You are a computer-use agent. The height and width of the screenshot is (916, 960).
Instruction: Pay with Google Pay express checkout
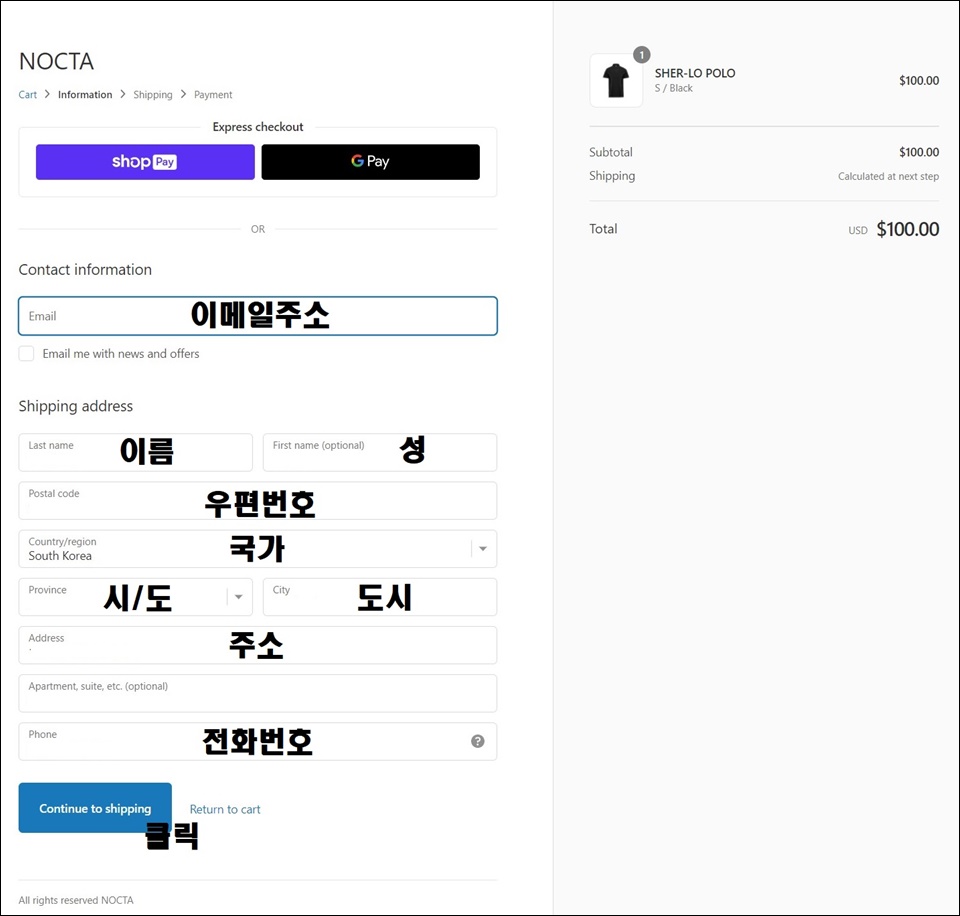pos(370,162)
